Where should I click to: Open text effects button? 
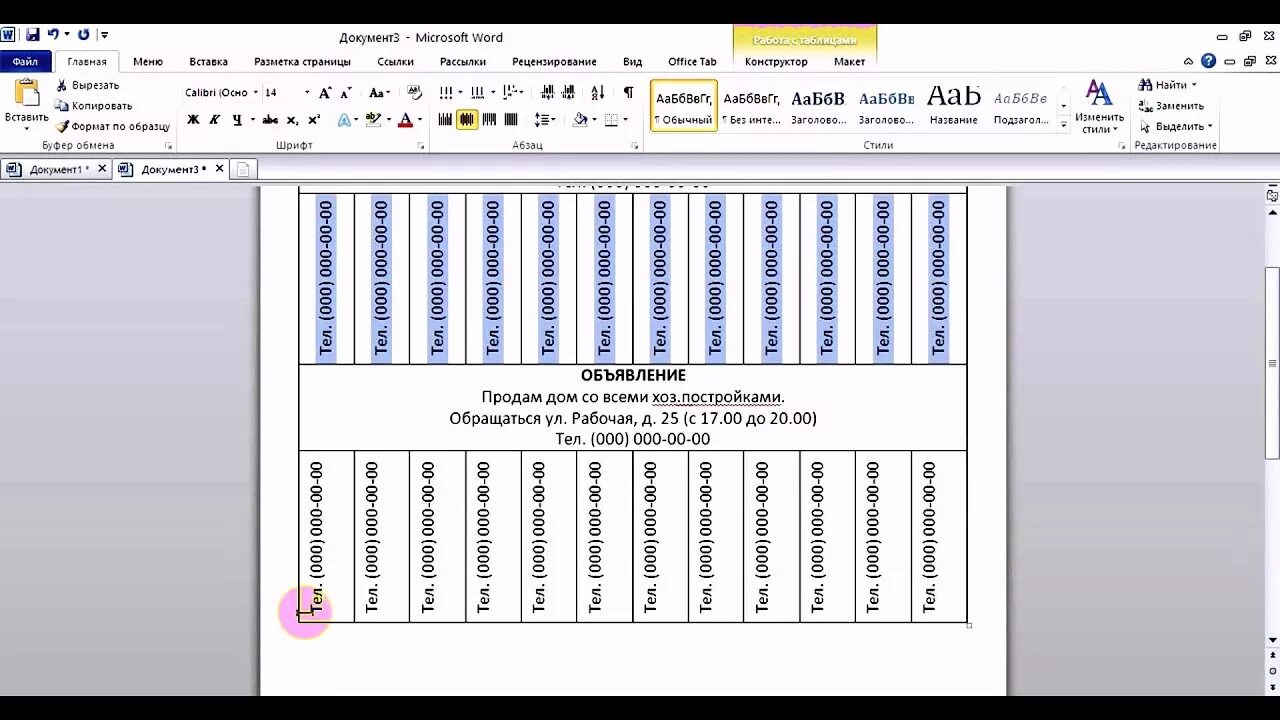click(344, 120)
